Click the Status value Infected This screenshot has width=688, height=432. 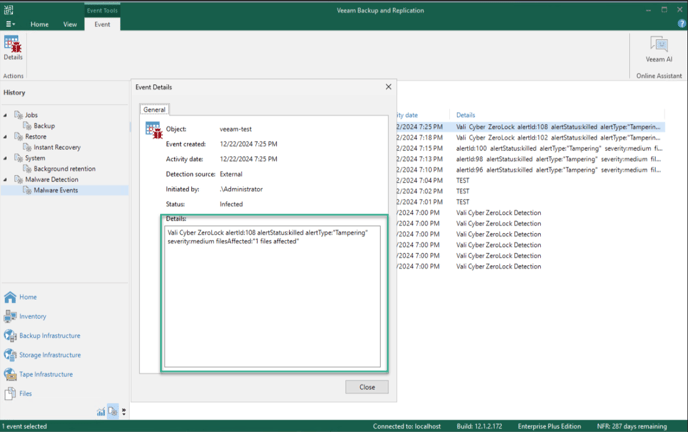coord(231,204)
